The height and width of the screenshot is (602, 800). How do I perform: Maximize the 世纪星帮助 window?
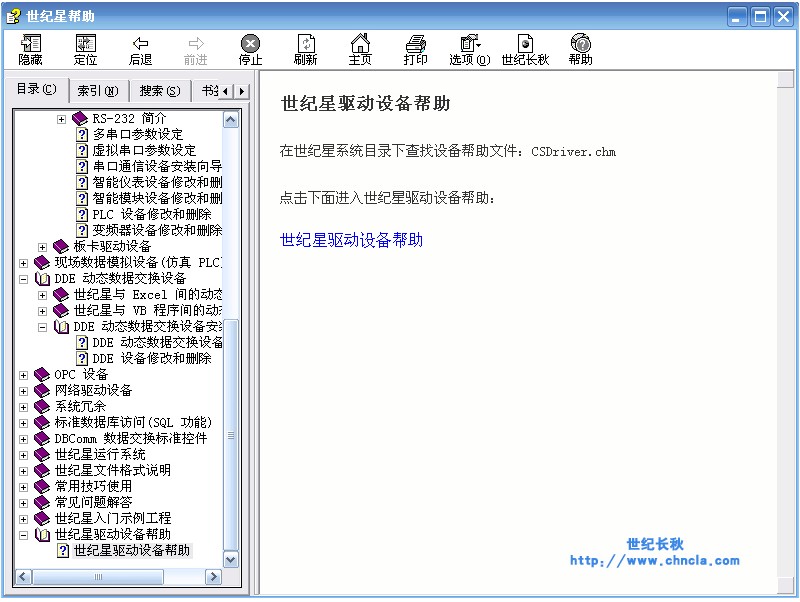[760, 17]
